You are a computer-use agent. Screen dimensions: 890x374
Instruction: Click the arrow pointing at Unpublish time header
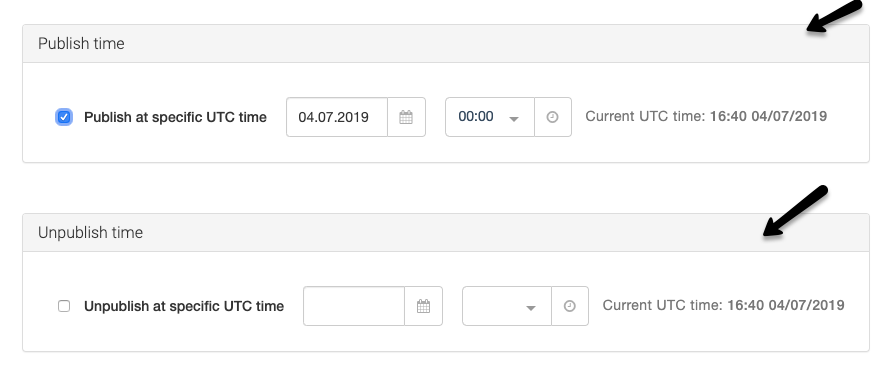pyautogui.click(x=795, y=211)
